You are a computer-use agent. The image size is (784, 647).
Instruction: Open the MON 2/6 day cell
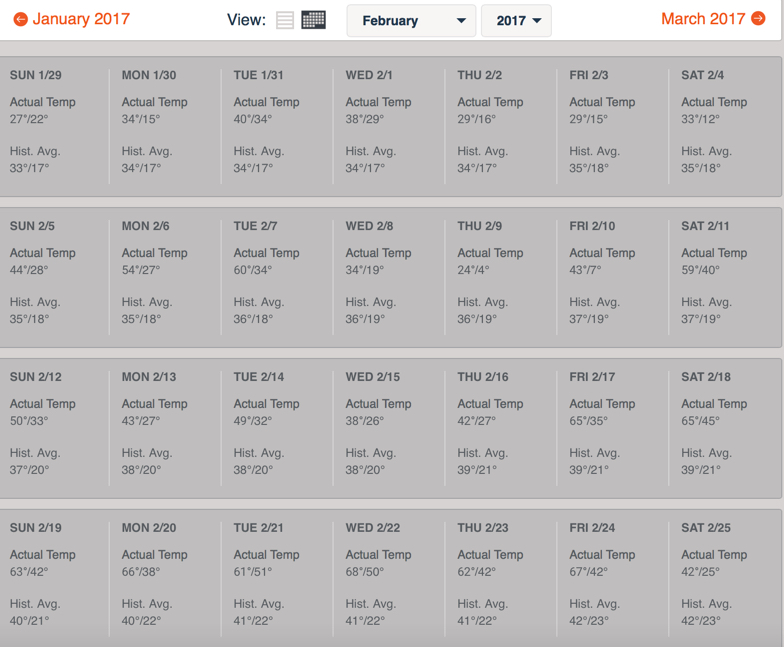click(x=167, y=276)
